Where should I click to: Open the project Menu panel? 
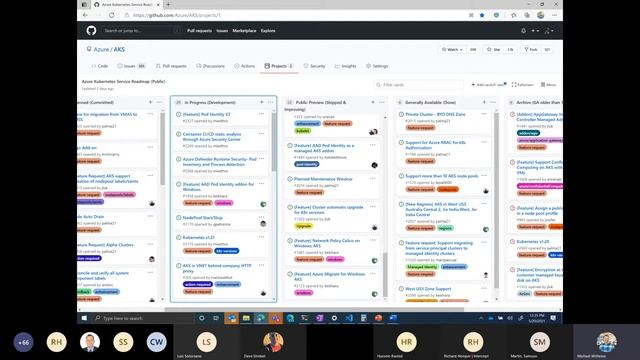pos(548,85)
